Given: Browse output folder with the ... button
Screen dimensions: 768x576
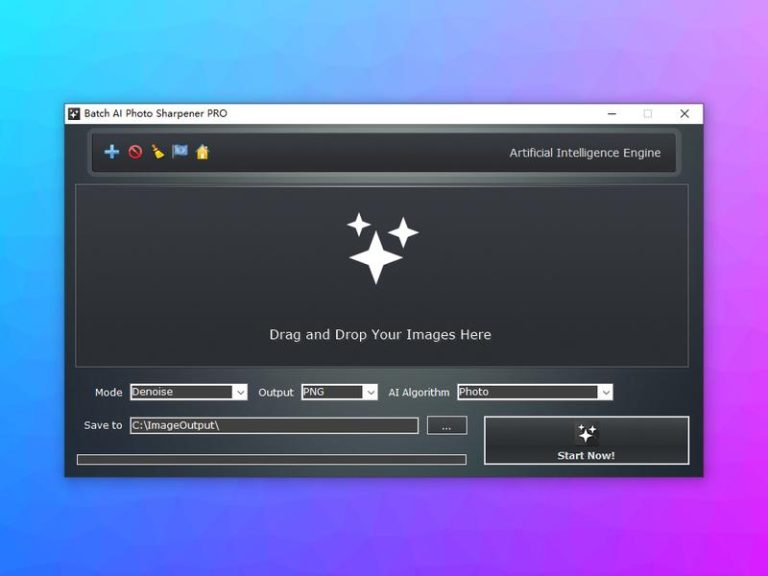Looking at the screenshot, I should point(447,426).
